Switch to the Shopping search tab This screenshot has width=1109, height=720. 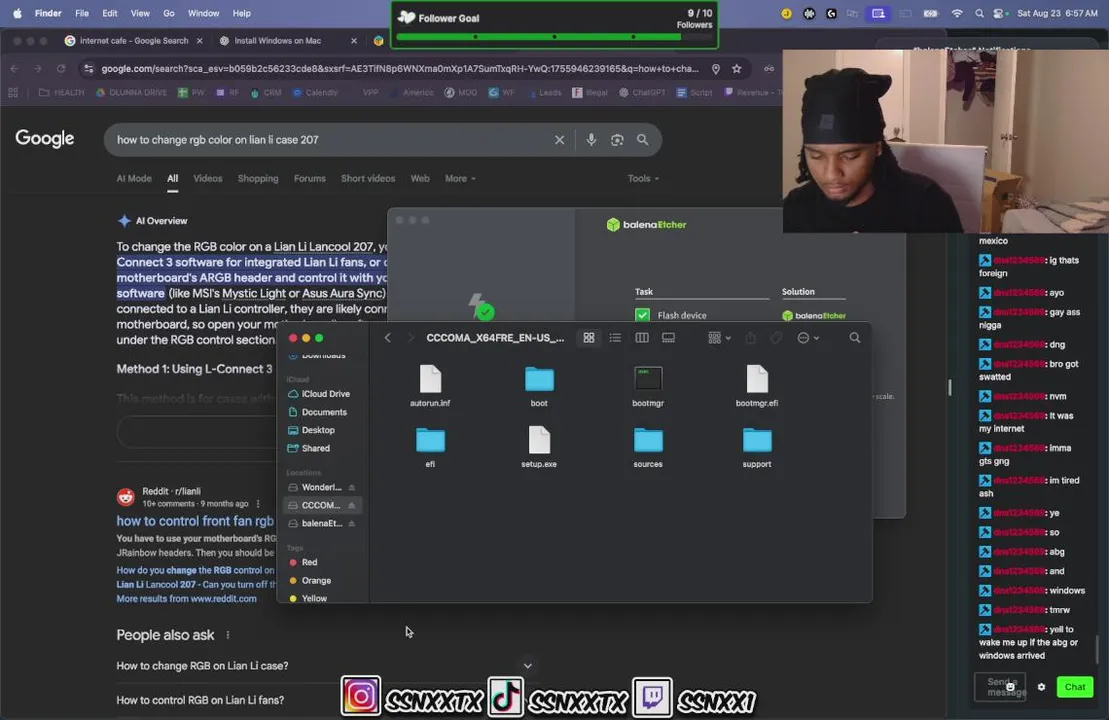point(257,178)
